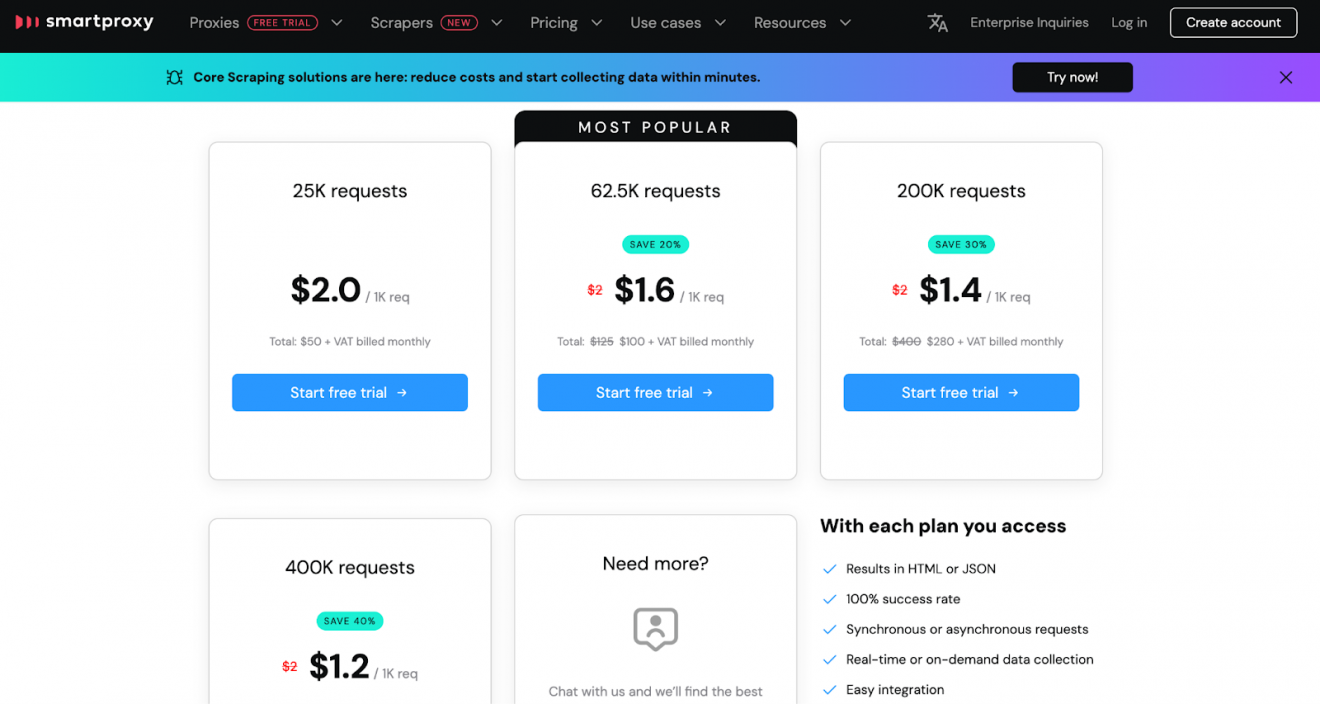Click the Try now! button
Image resolution: width=1320 pixels, height=704 pixels.
[1072, 77]
